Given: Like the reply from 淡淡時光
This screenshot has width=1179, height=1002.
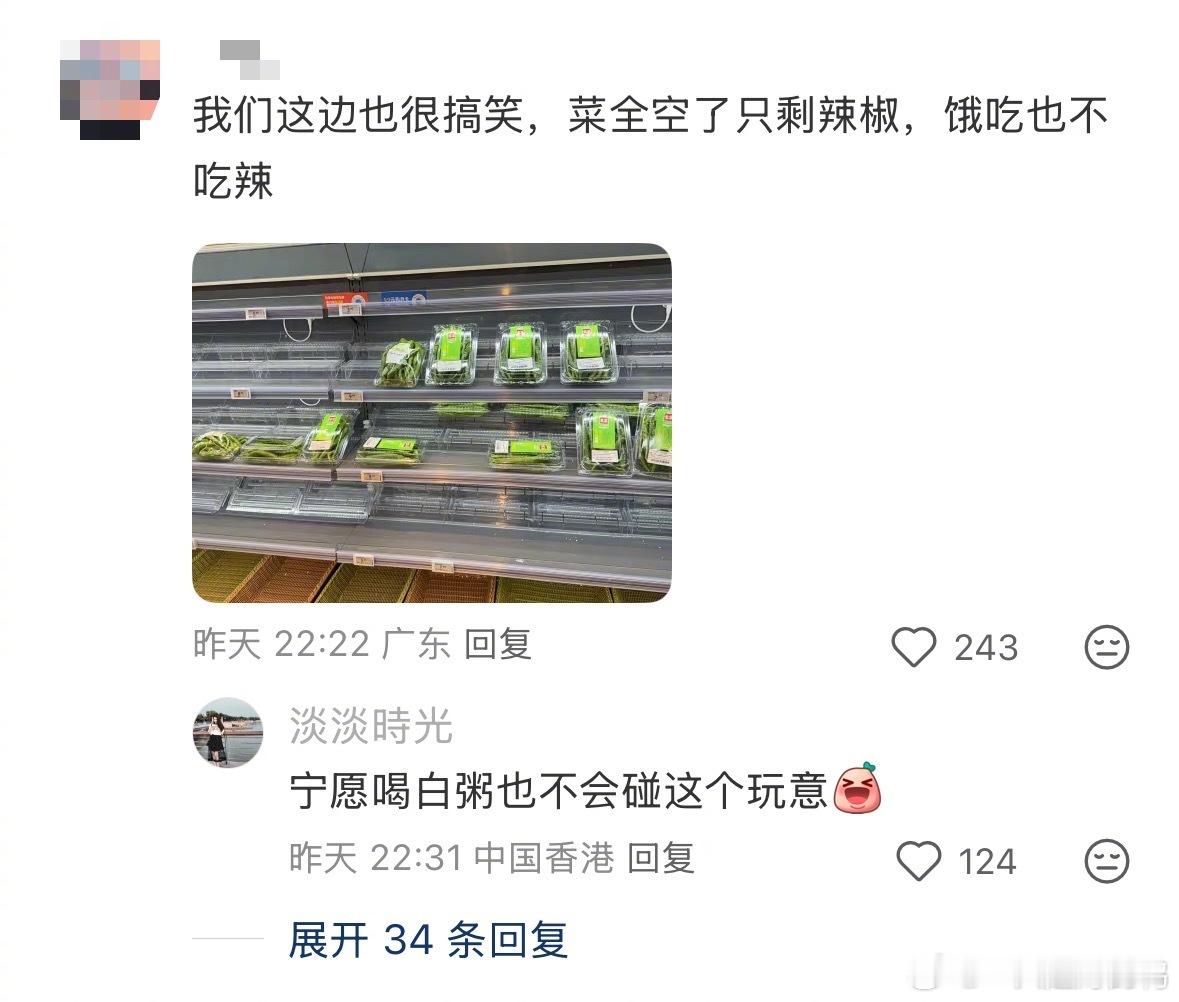Looking at the screenshot, I should 919,861.
